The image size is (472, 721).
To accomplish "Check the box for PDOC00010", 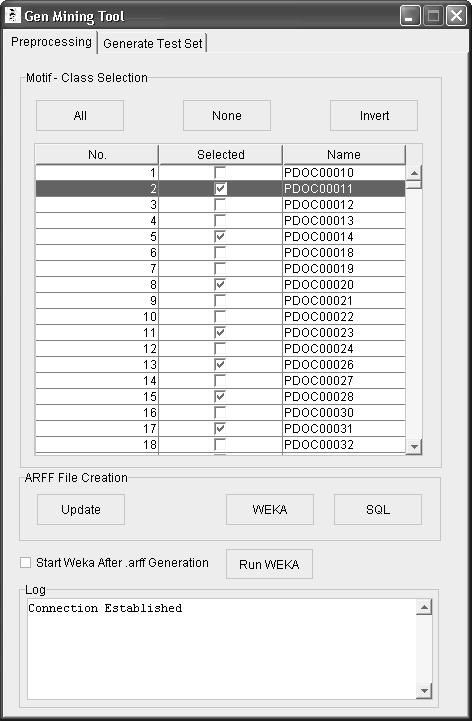I will (x=220, y=172).
